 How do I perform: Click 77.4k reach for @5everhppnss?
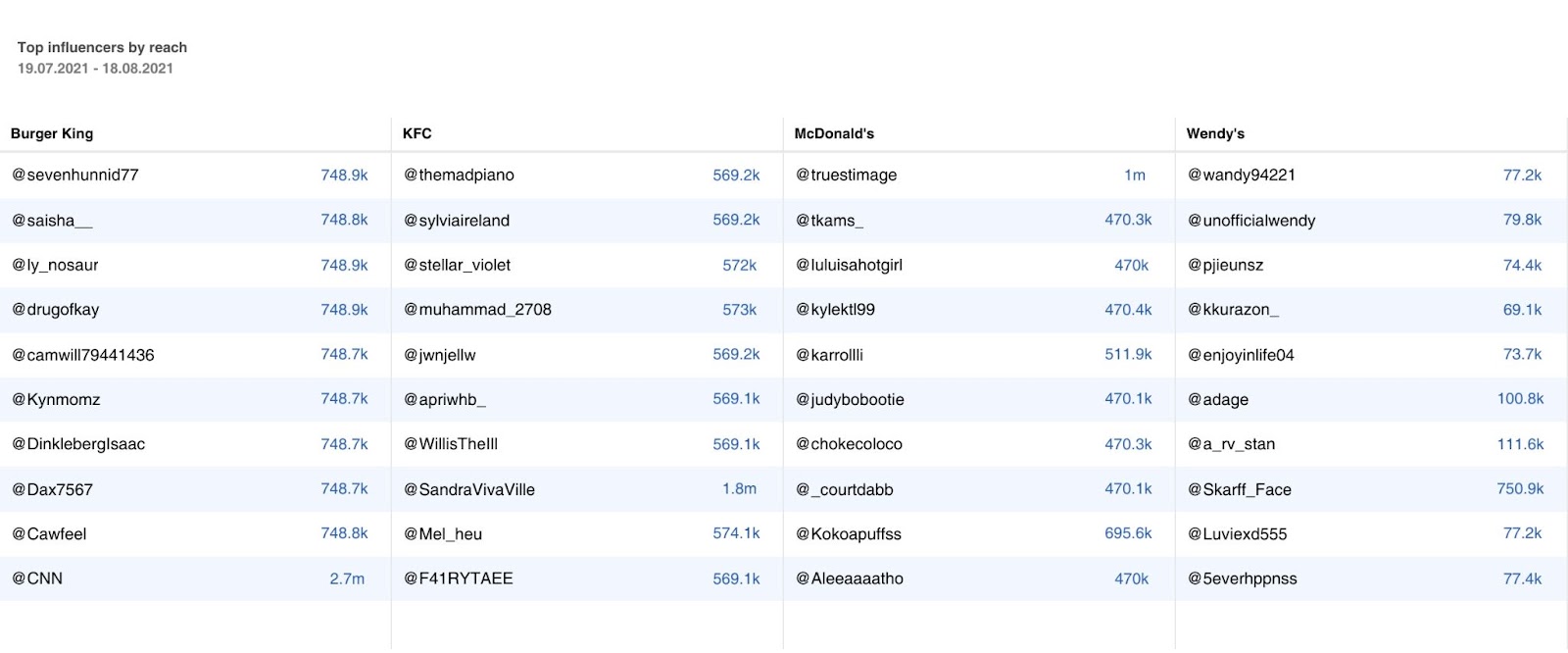tap(1523, 578)
